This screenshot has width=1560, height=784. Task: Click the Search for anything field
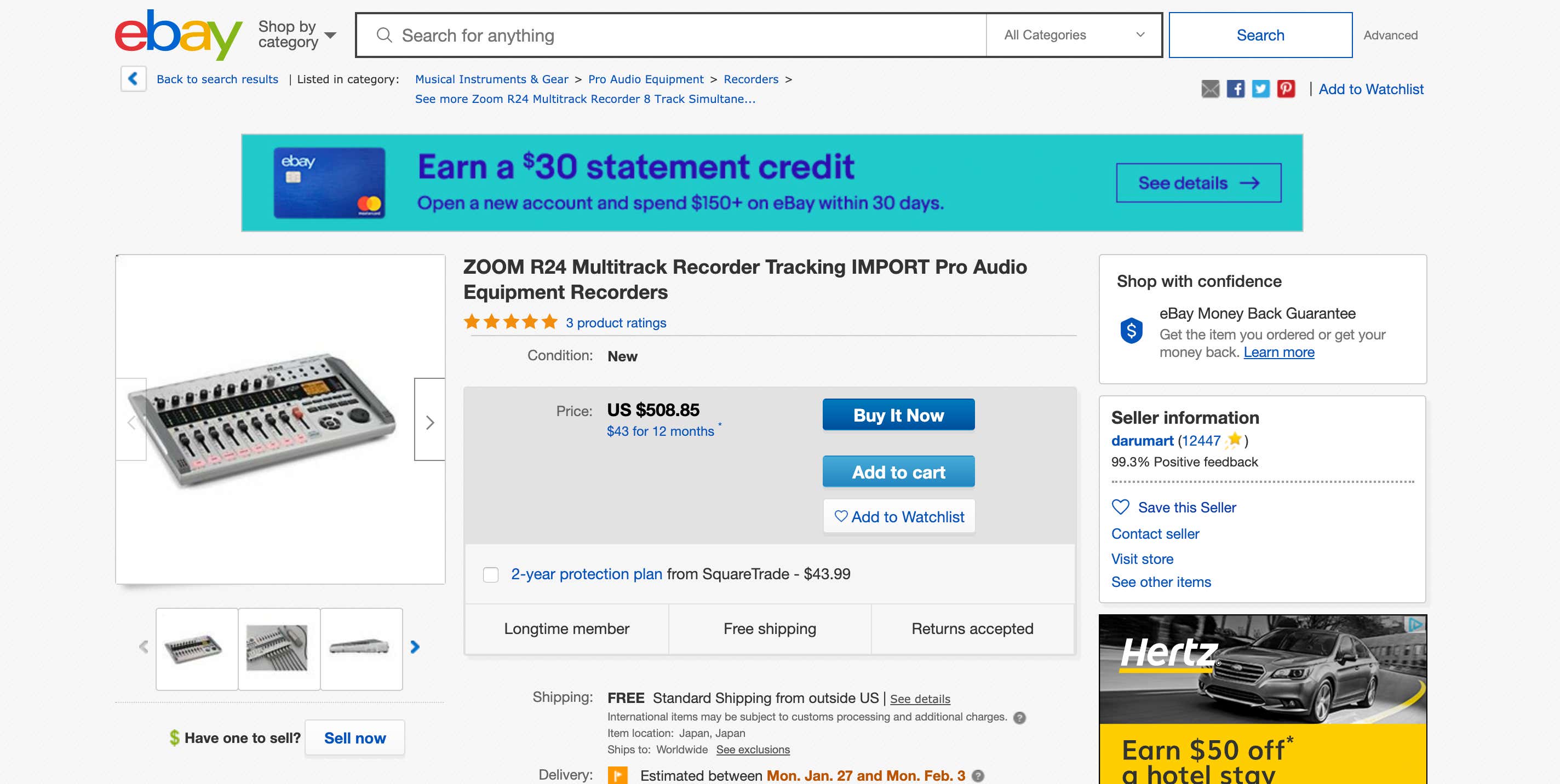(x=671, y=35)
